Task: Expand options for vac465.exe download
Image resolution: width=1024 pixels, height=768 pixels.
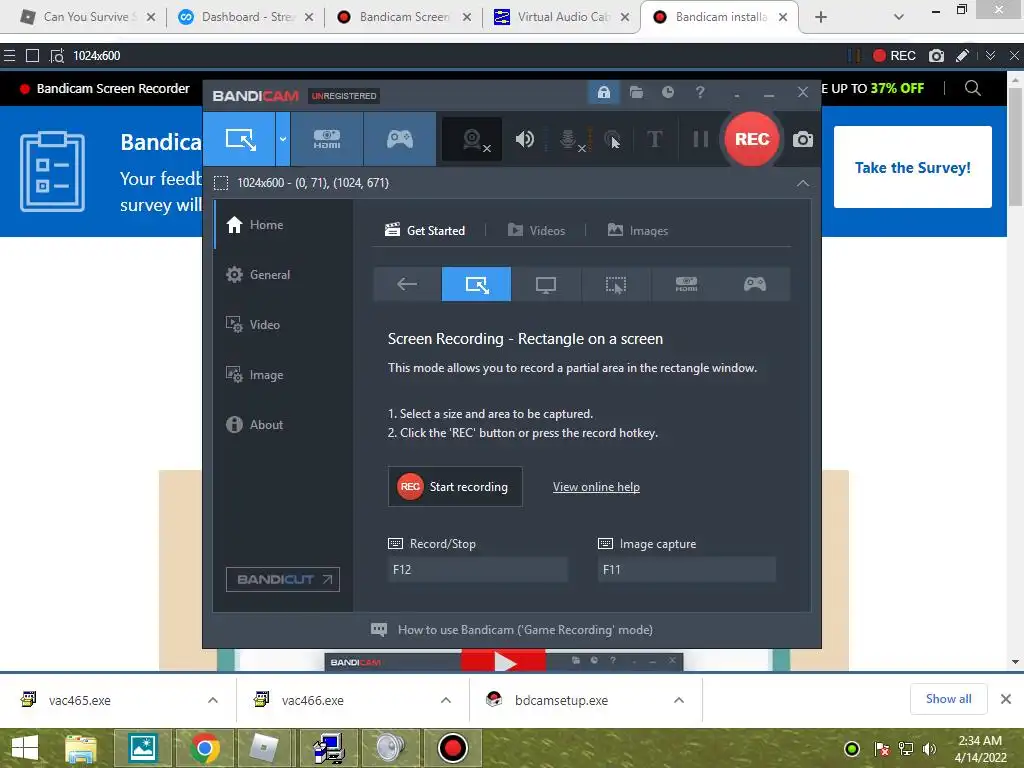Action: tap(213, 700)
